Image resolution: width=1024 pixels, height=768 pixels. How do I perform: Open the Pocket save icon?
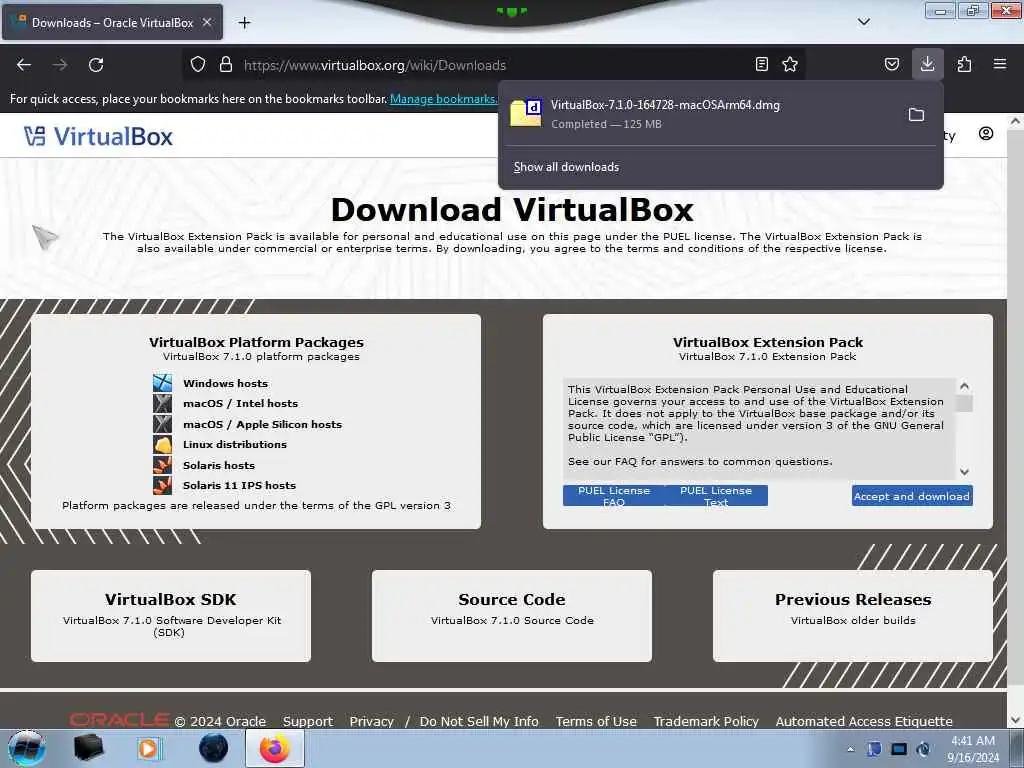pyautogui.click(x=892, y=64)
